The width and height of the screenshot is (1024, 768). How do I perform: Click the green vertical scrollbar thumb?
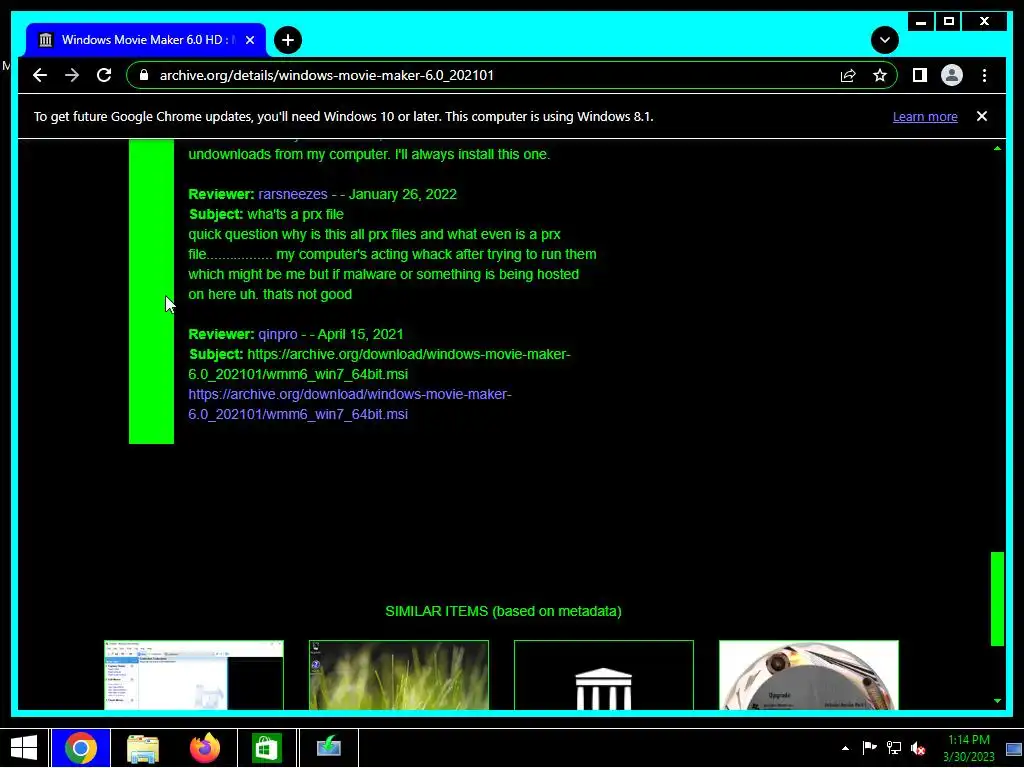tap(997, 599)
